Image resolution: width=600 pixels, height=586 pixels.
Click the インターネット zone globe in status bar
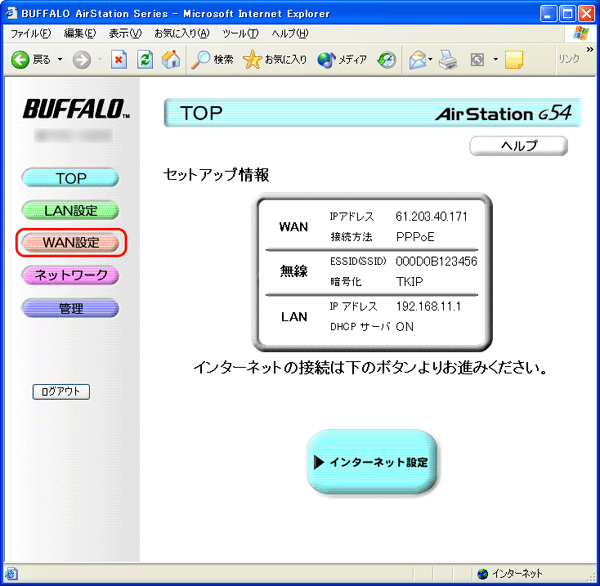(x=483, y=573)
